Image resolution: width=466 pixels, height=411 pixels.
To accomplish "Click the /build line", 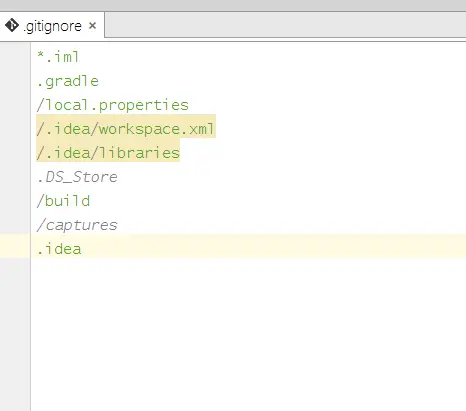I will [x=63, y=201].
